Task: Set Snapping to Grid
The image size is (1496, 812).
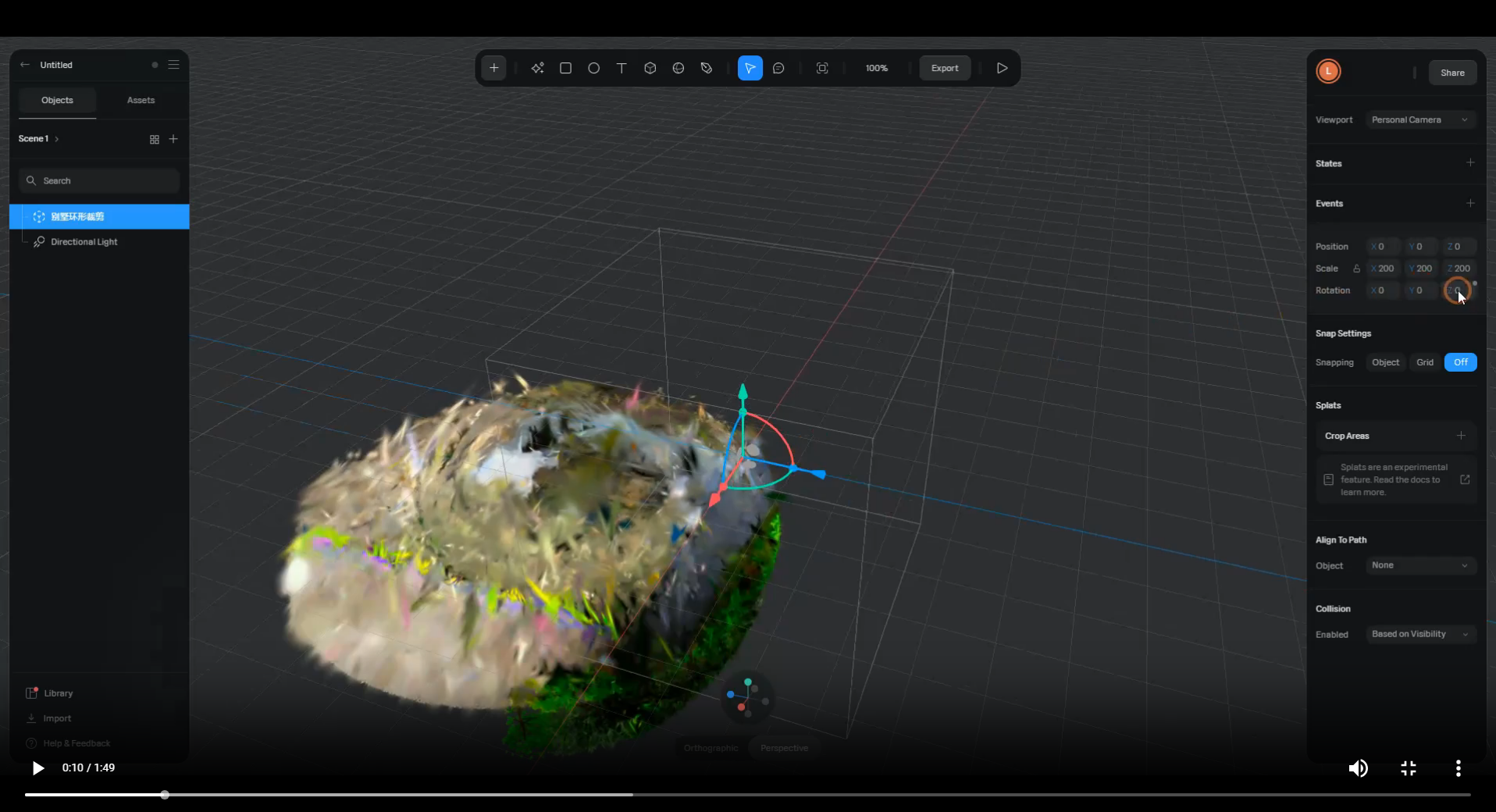Action: click(x=1425, y=362)
